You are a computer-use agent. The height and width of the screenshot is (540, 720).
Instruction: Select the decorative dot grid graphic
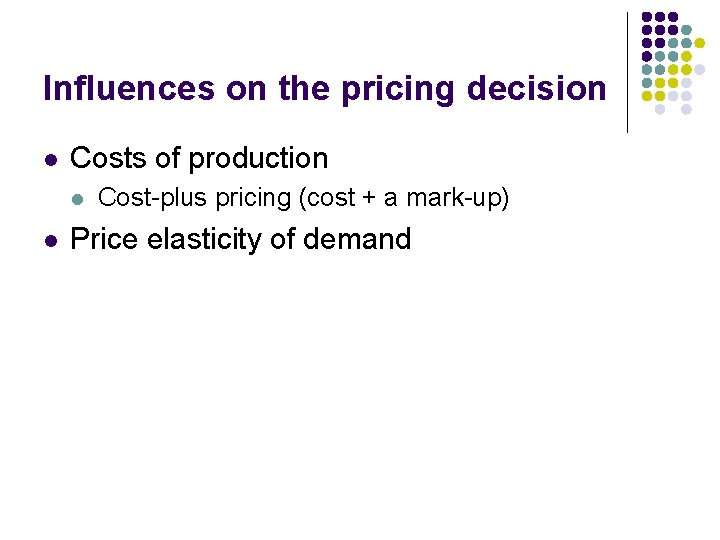coord(673,63)
